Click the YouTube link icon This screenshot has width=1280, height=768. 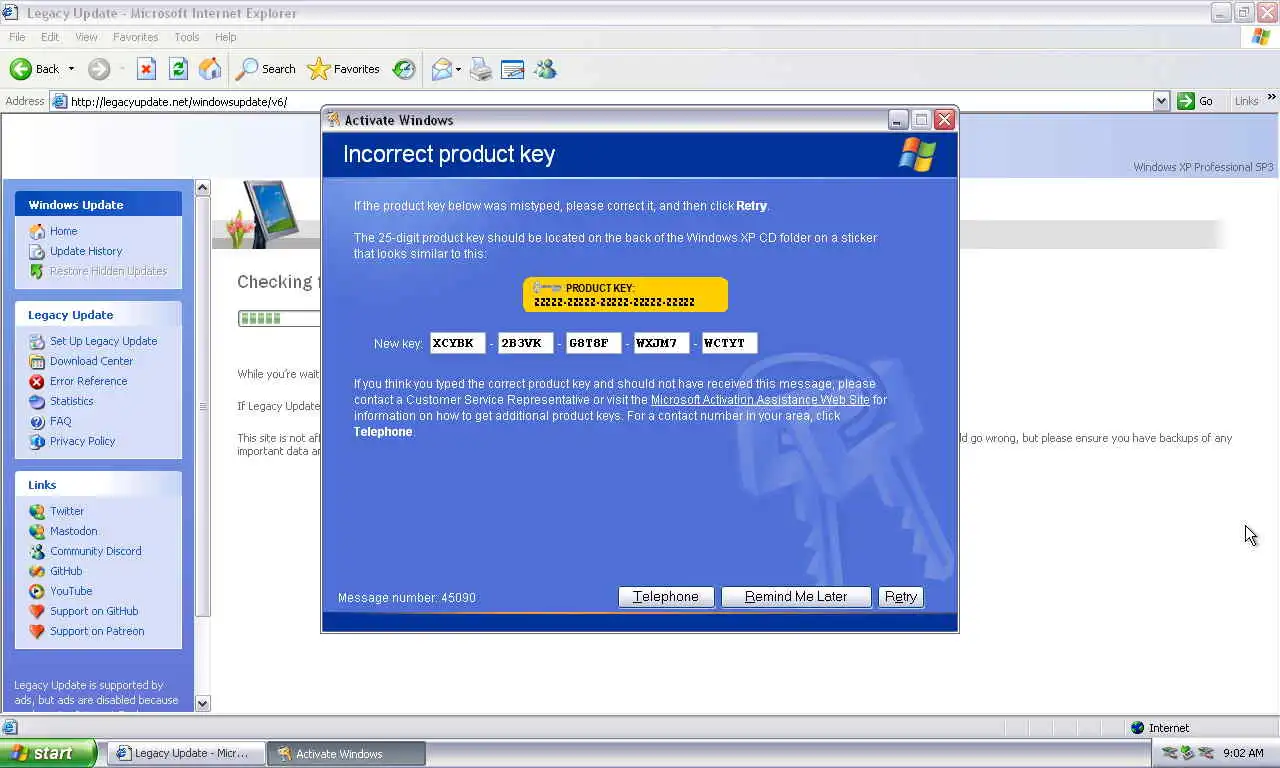(x=37, y=591)
